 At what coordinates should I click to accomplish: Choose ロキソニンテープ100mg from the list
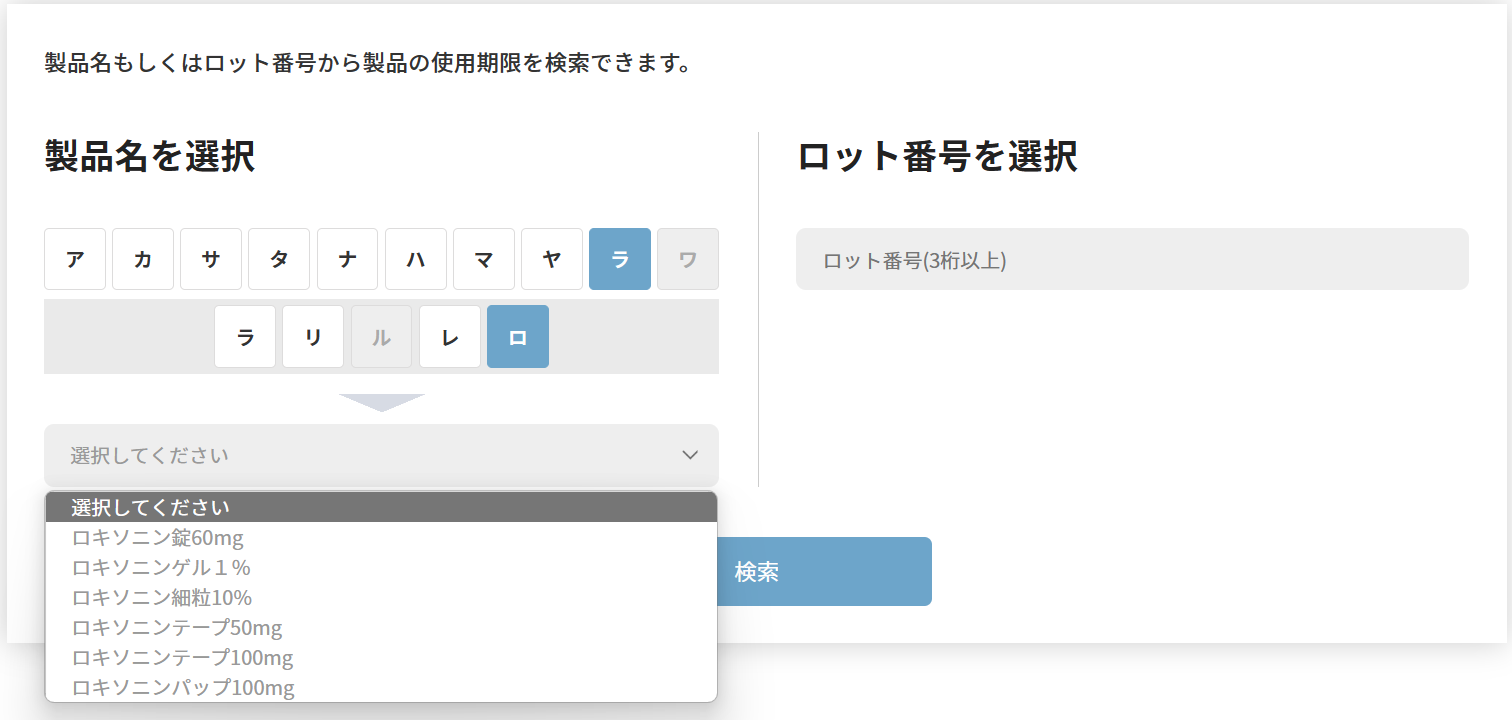click(x=381, y=658)
